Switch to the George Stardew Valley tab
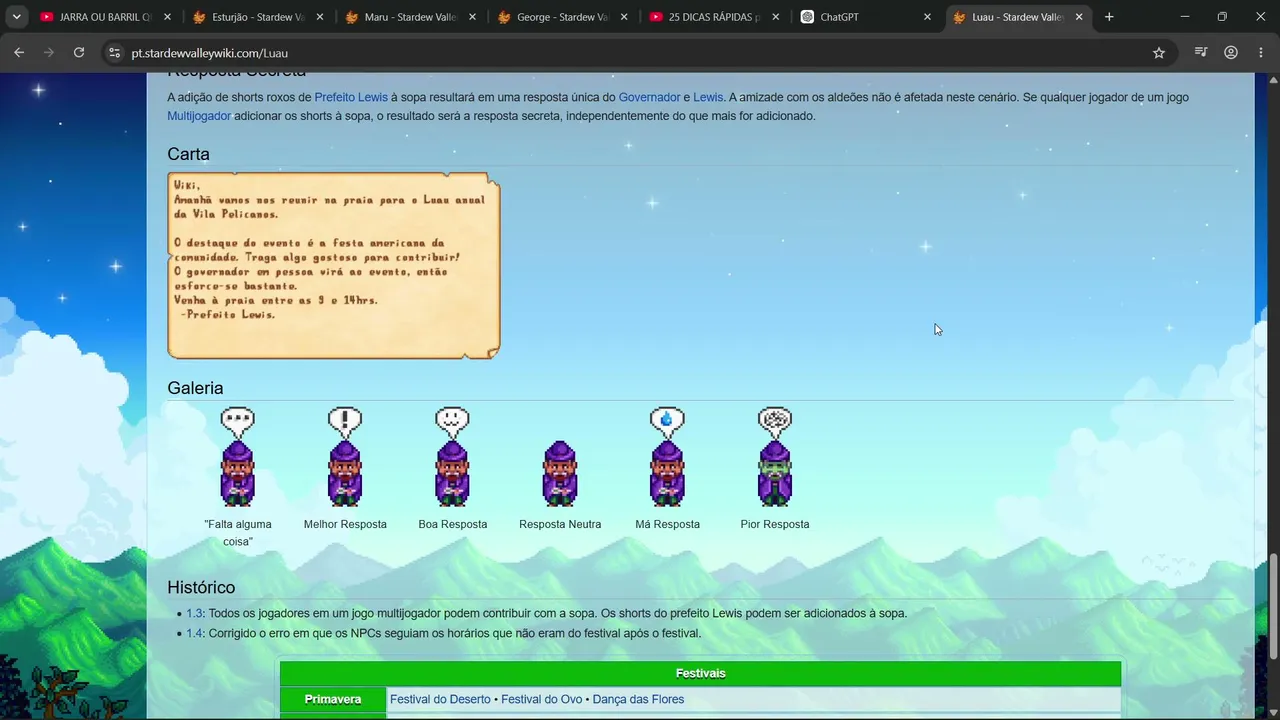 click(x=563, y=17)
